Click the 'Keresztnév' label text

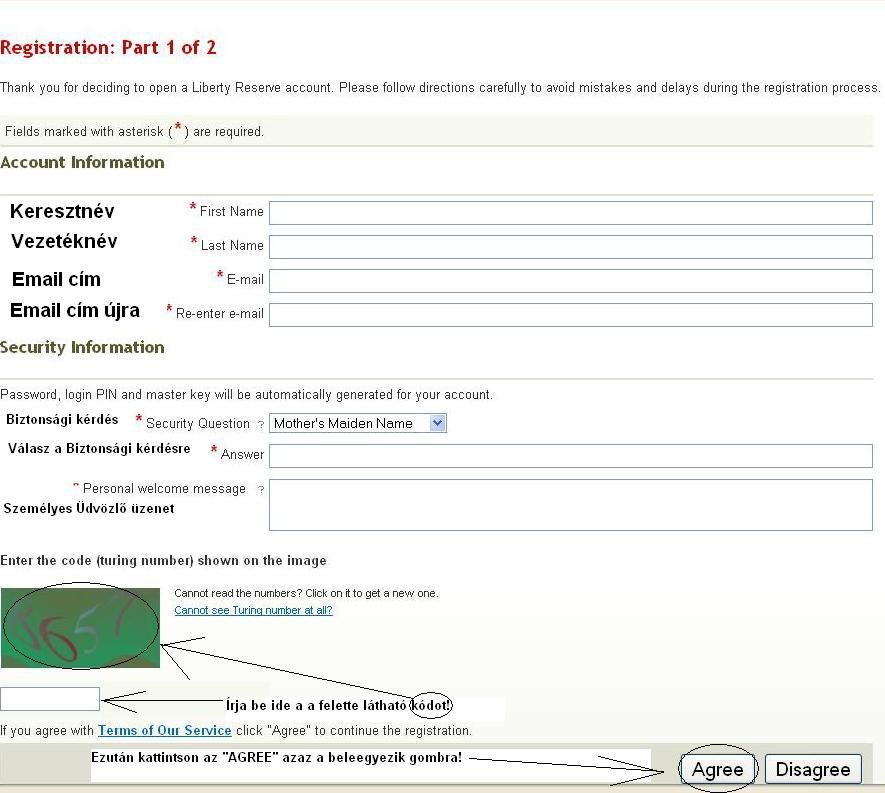[x=62, y=212]
